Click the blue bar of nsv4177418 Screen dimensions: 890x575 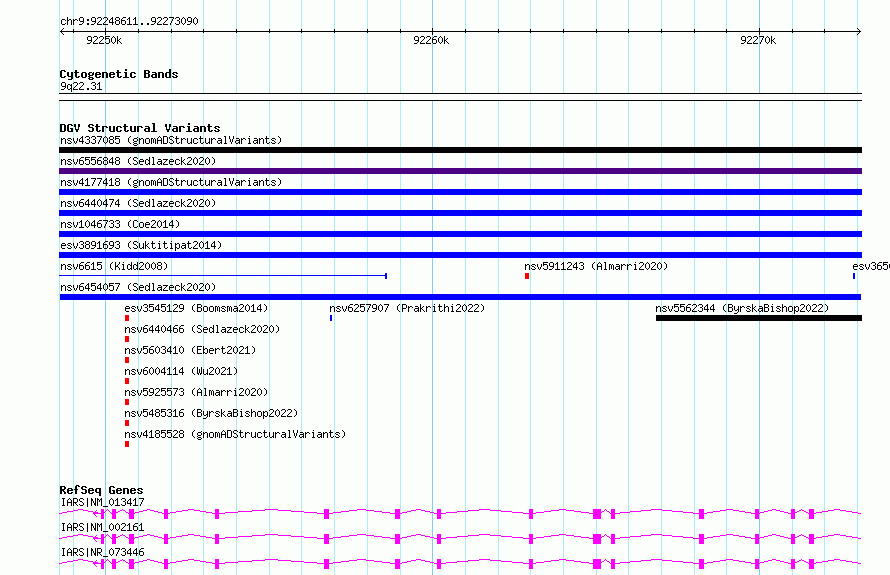coord(460,192)
